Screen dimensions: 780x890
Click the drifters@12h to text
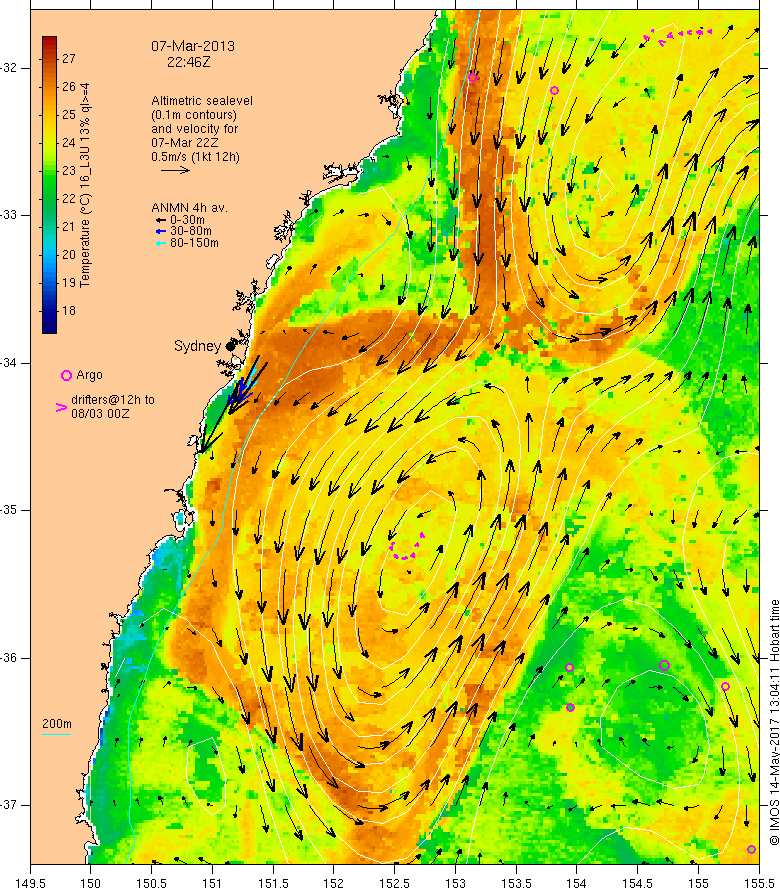[113, 400]
